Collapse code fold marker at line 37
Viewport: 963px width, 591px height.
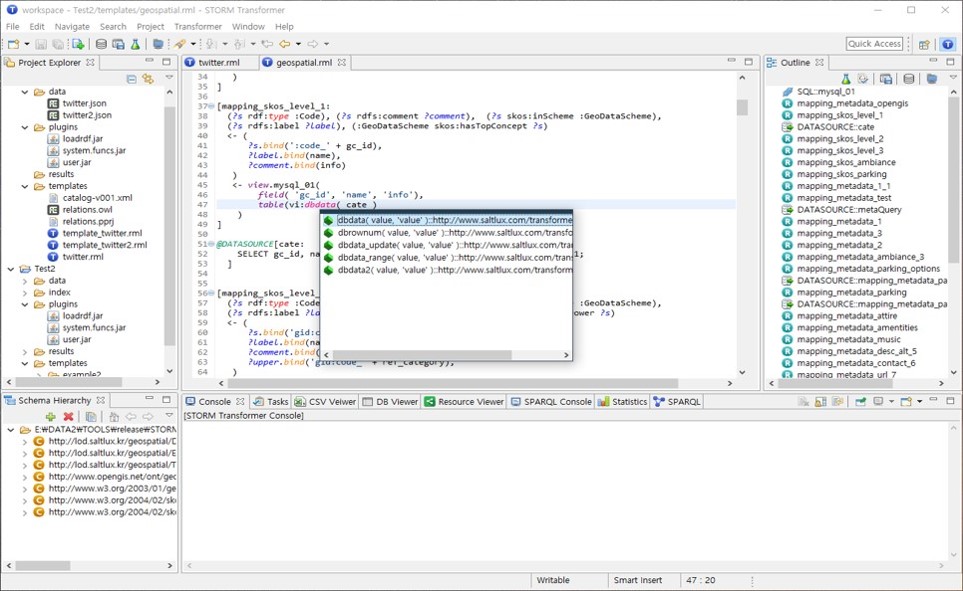211,106
